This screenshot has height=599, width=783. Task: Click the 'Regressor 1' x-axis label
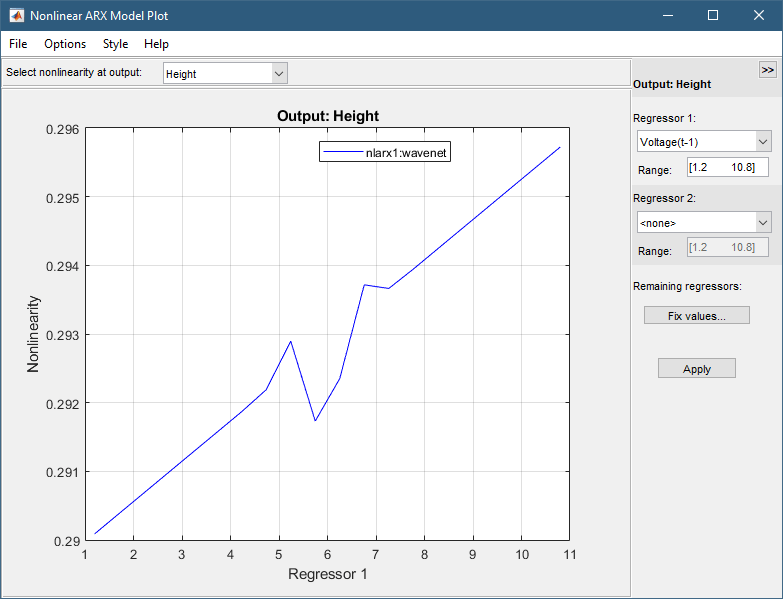328,574
